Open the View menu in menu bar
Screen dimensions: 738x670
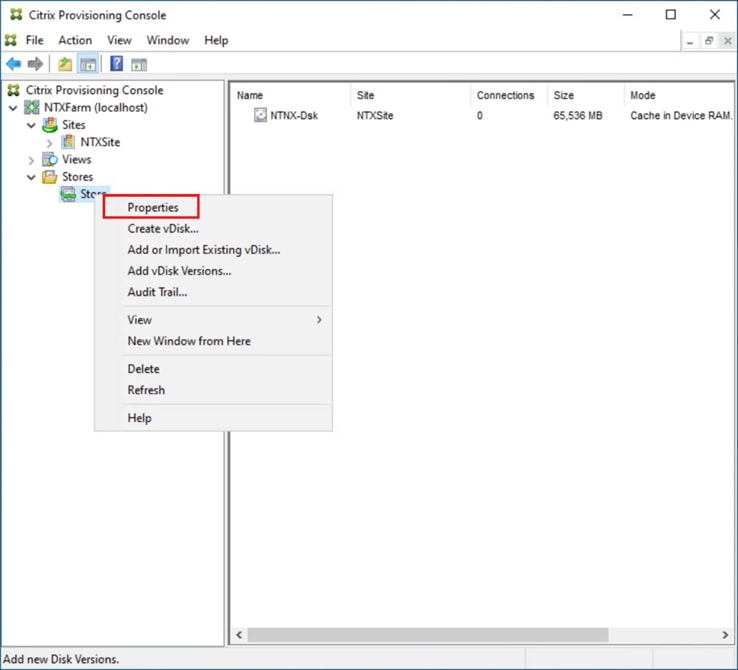tap(119, 40)
